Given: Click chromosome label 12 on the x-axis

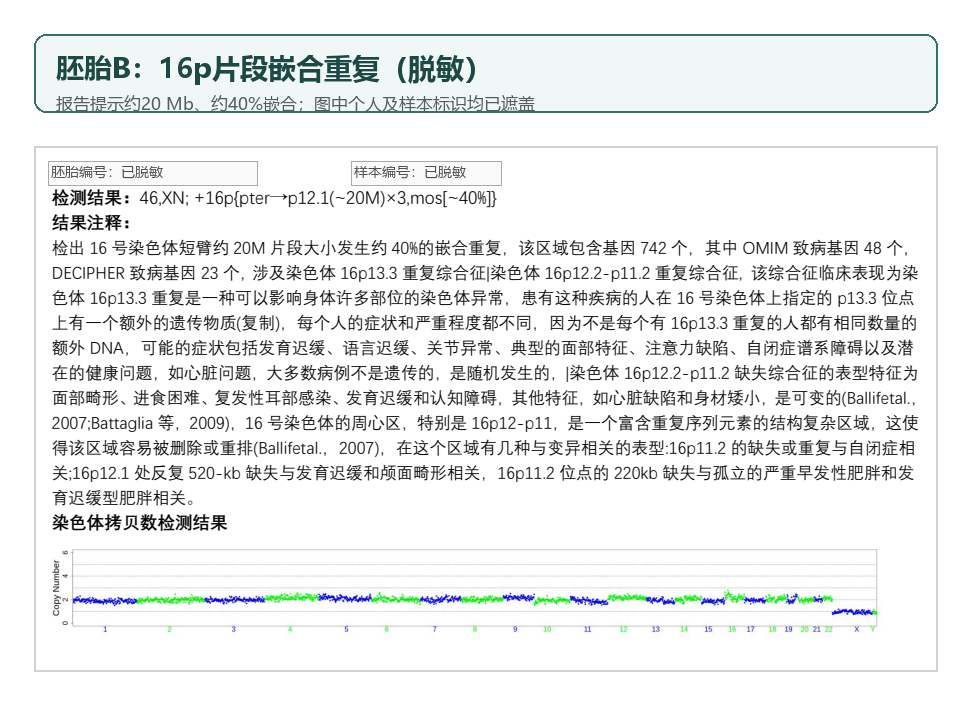Looking at the screenshot, I should [x=624, y=629].
